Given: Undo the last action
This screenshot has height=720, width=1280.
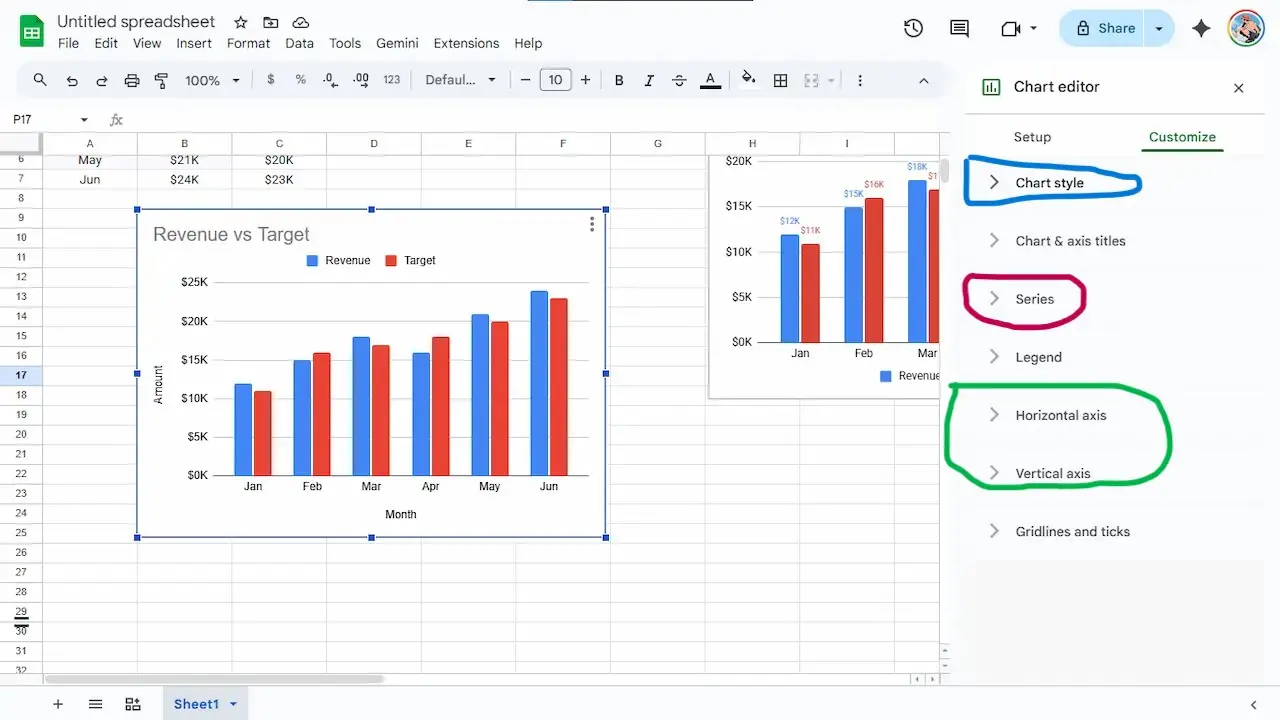Looking at the screenshot, I should pos(71,80).
